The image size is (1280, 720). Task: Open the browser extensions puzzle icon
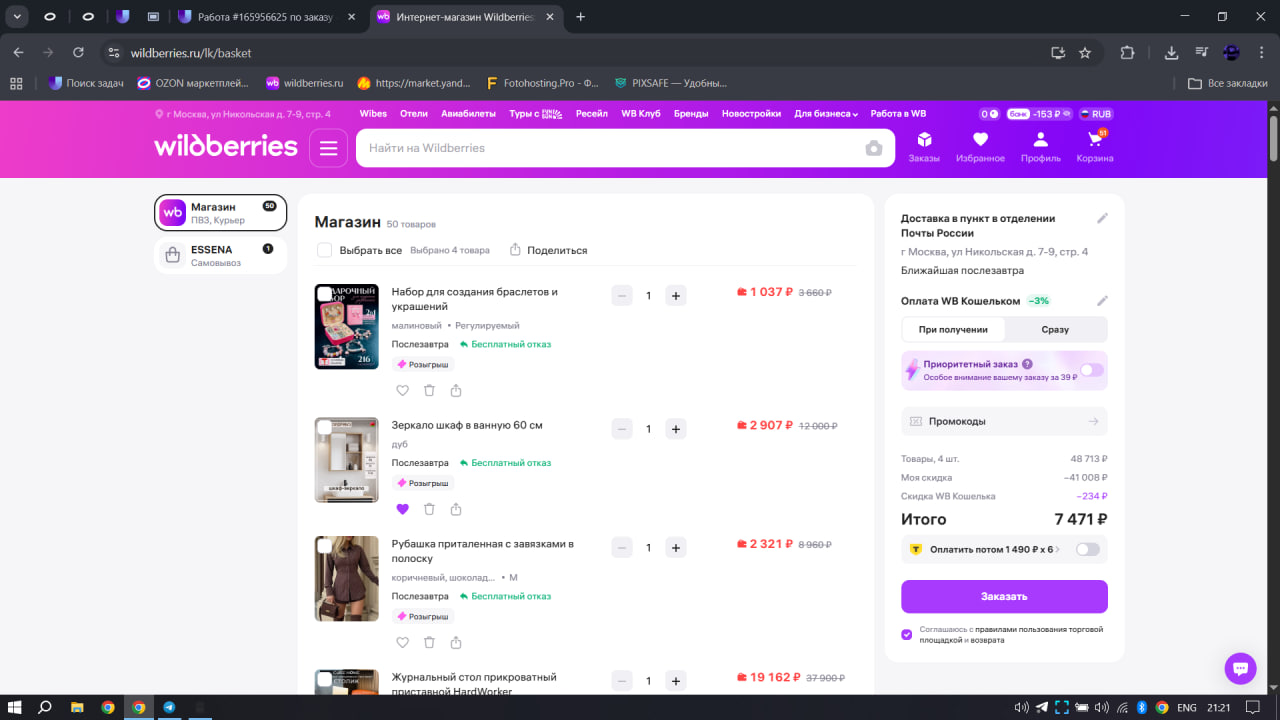click(x=1128, y=53)
